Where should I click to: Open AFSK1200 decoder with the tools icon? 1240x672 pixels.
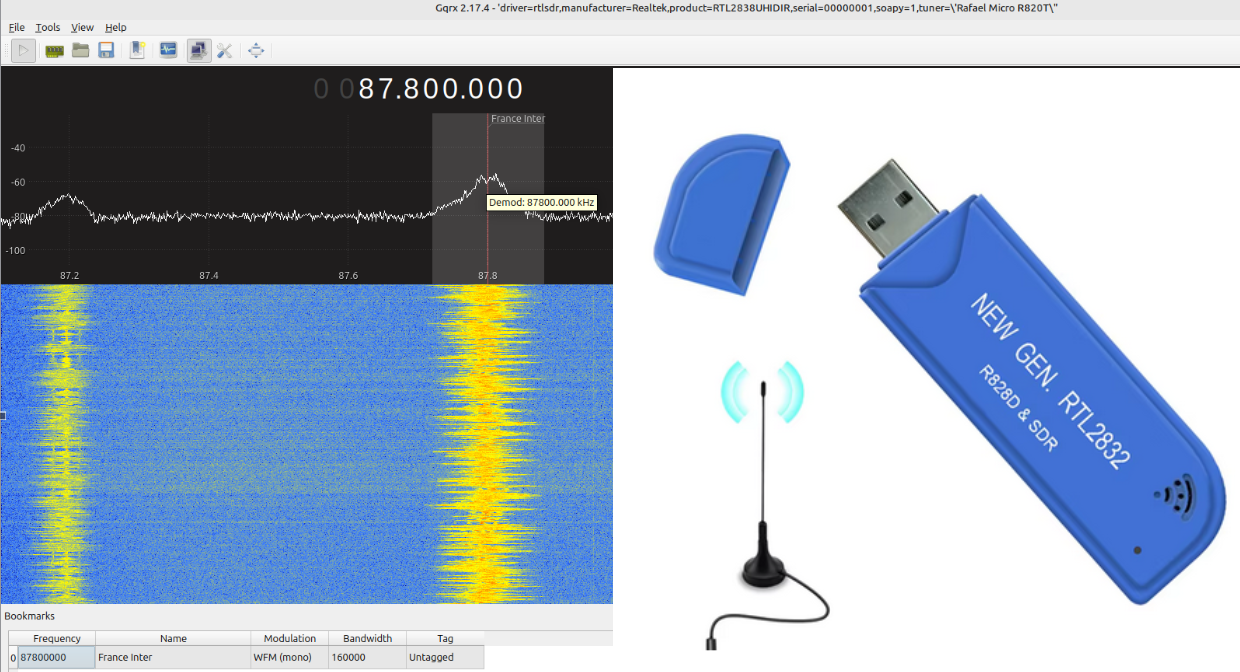224,50
